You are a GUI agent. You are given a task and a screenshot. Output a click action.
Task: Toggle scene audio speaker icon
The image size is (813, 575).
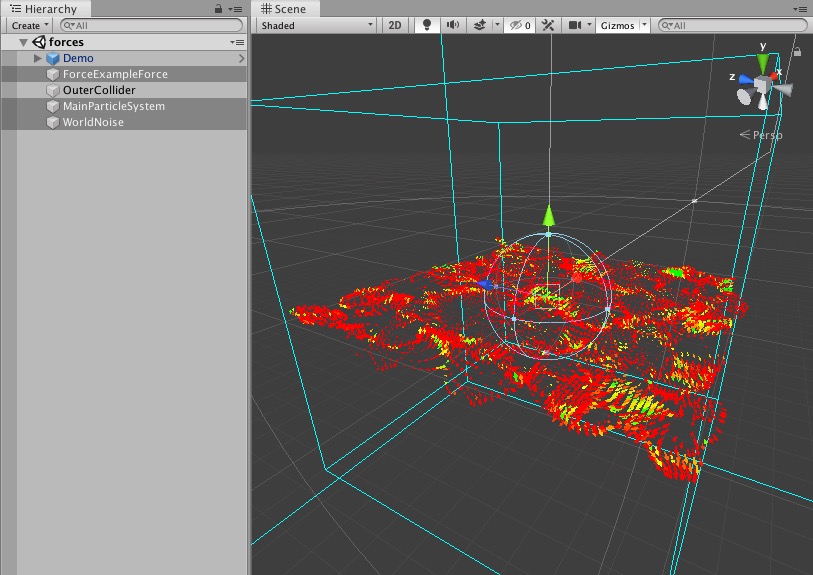[x=453, y=25]
